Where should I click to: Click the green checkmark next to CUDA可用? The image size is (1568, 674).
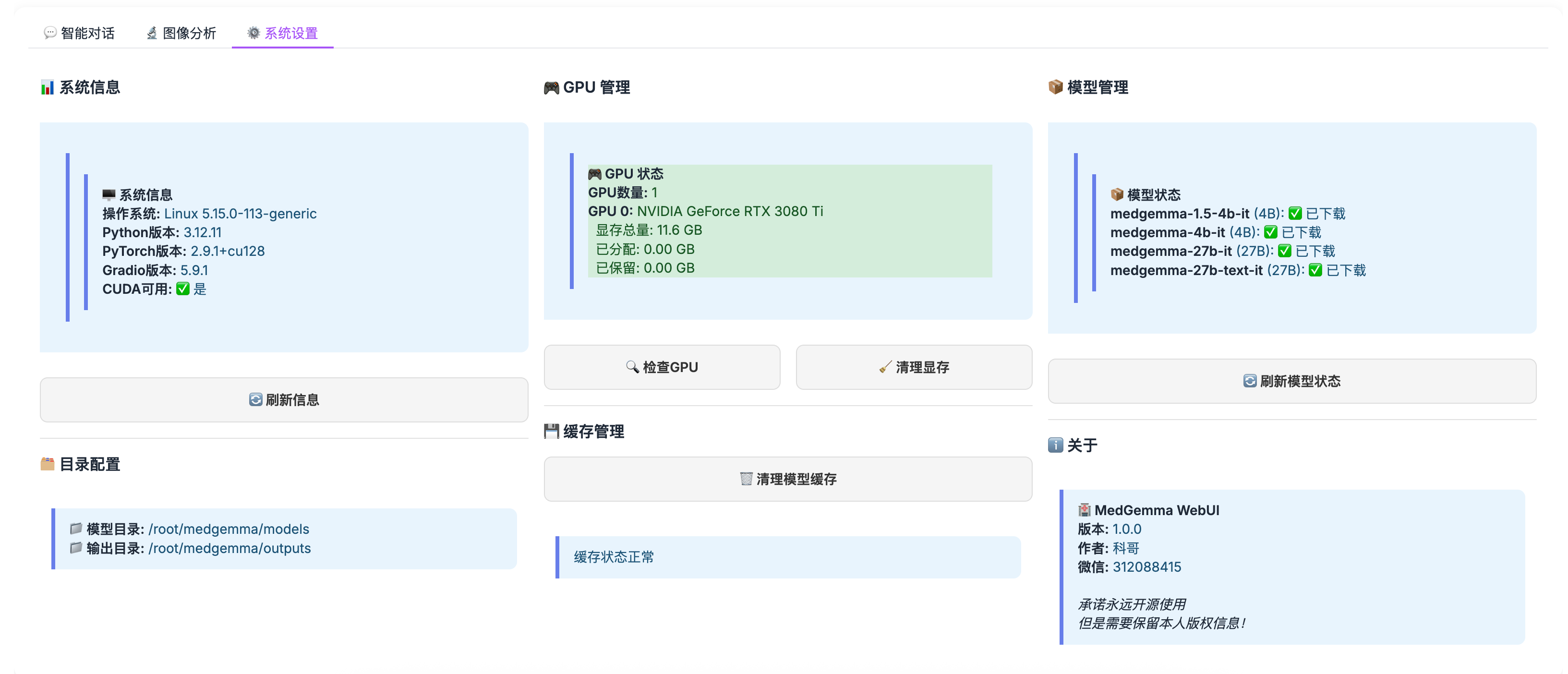pyautogui.click(x=182, y=289)
